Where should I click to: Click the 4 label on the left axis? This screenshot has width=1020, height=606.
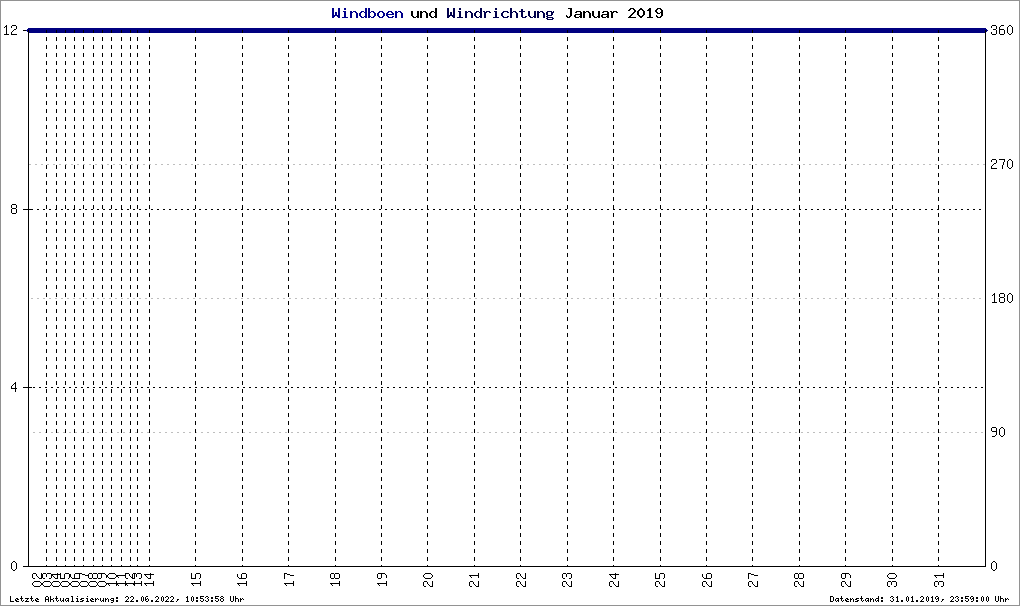tap(14, 388)
